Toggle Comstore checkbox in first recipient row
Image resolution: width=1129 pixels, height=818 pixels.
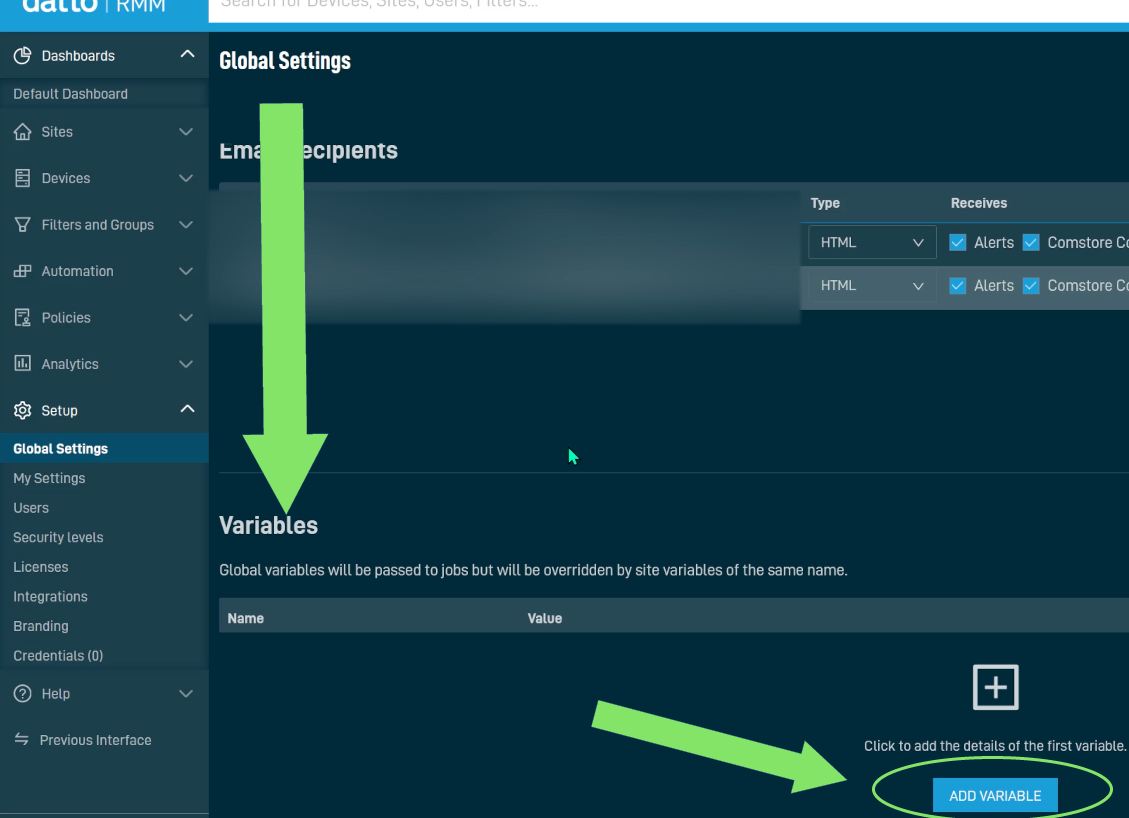1031,243
